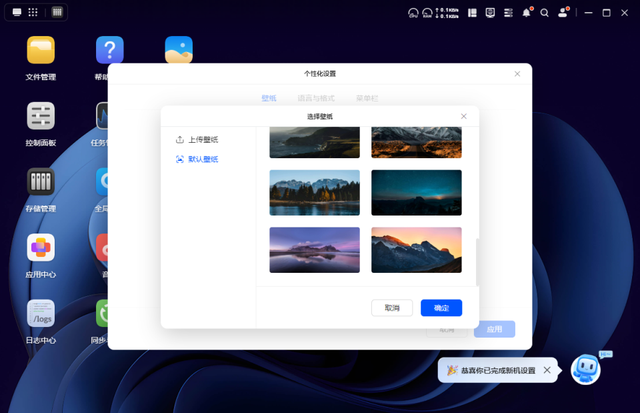The width and height of the screenshot is (640, 413).
Task: Open the task list icon in top bar
Action: [508, 13]
